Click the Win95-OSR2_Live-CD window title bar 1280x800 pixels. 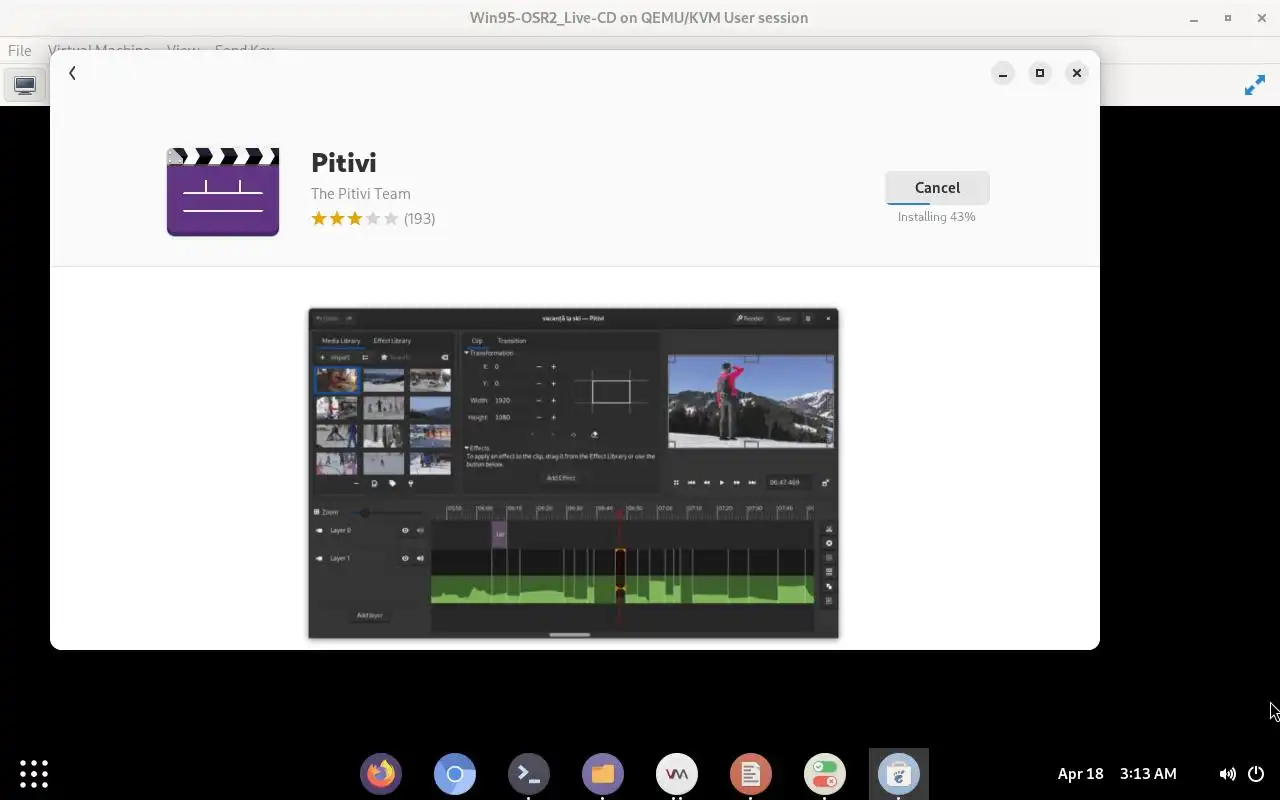(639, 18)
